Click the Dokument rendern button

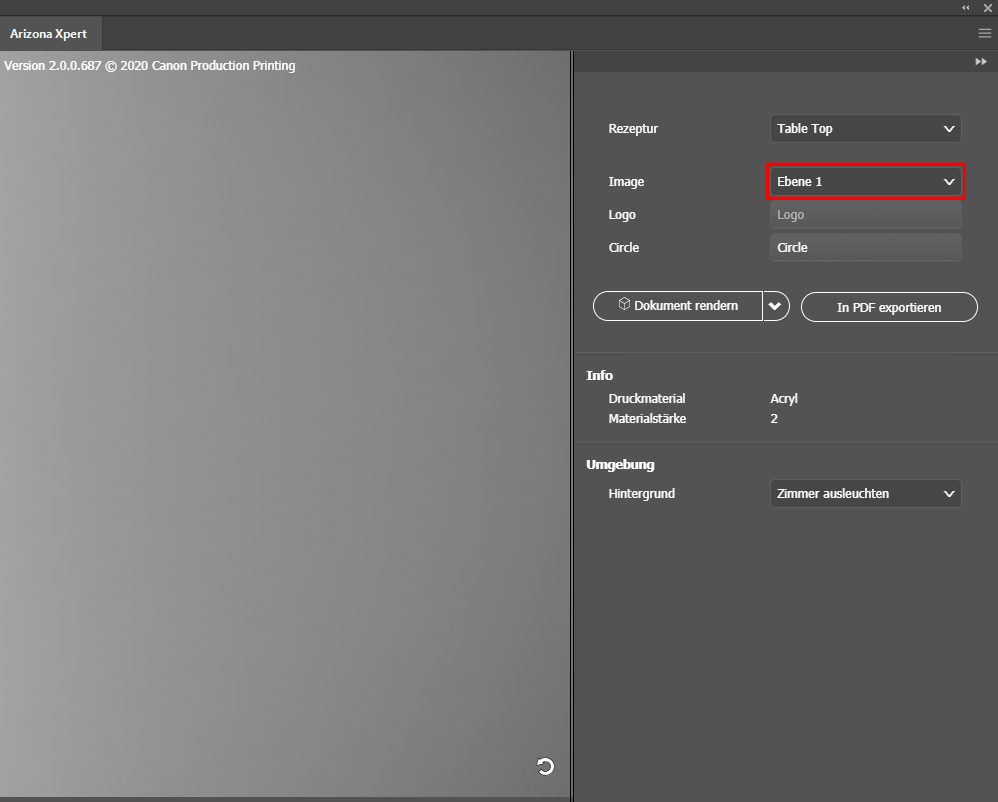point(678,306)
